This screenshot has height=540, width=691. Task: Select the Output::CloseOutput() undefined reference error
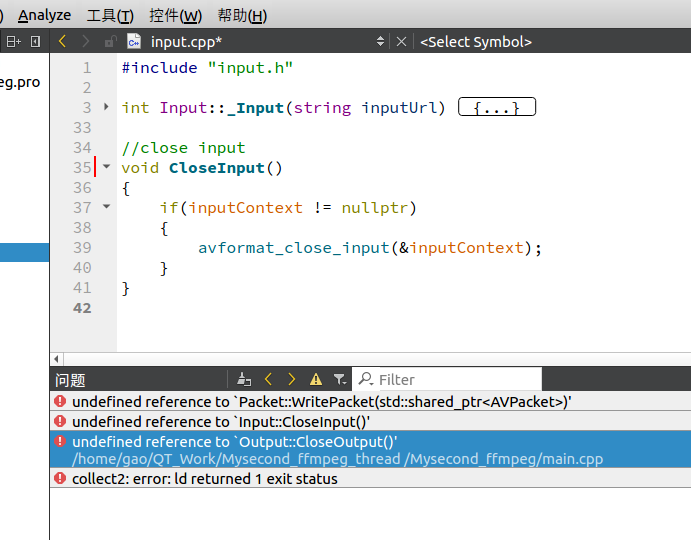click(x=370, y=449)
